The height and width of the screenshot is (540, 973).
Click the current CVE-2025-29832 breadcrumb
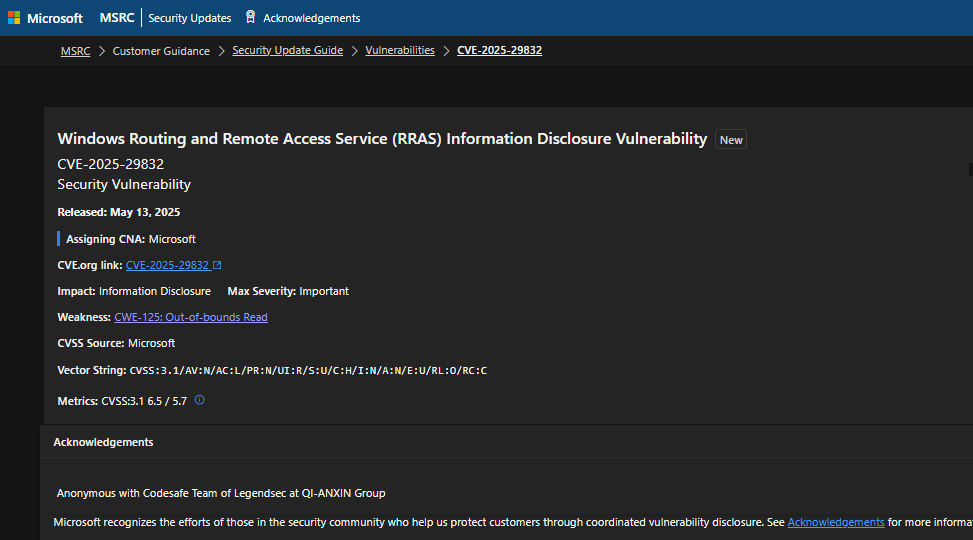click(x=499, y=50)
